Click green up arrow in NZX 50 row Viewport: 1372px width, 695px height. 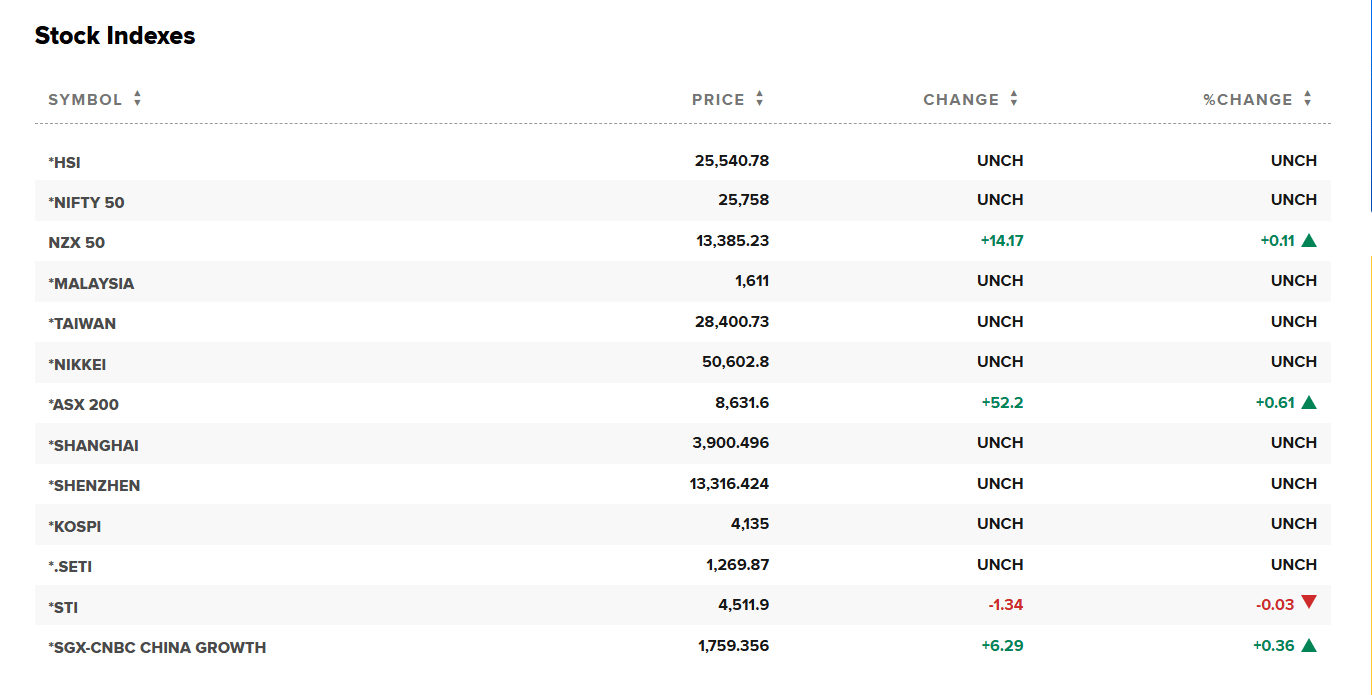click(x=1309, y=240)
